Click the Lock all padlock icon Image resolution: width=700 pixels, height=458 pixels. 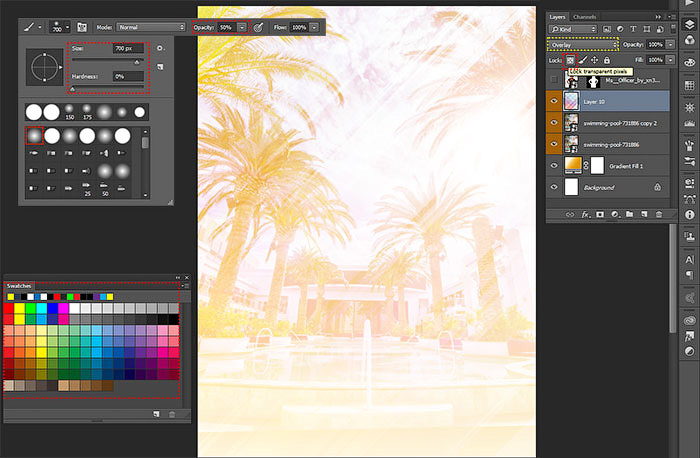[607, 60]
